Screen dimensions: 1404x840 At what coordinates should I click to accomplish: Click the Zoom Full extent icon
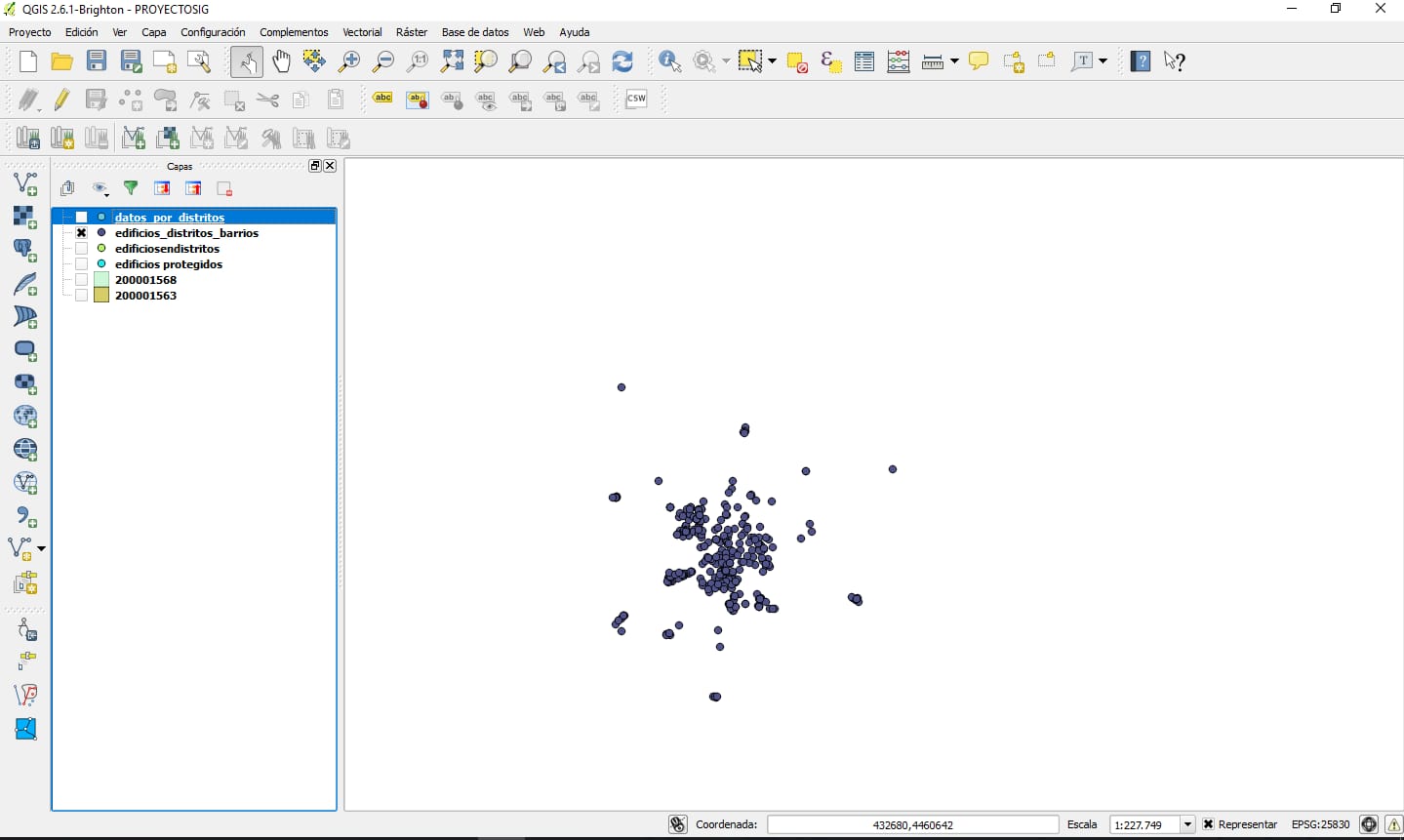(x=452, y=61)
